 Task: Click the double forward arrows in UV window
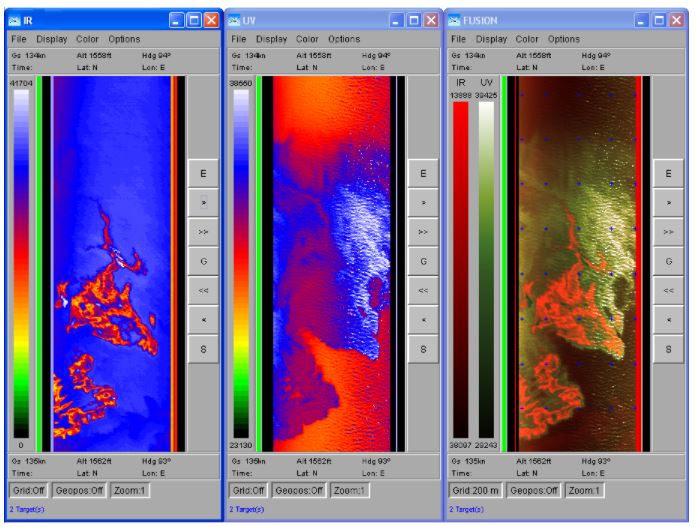click(x=423, y=231)
